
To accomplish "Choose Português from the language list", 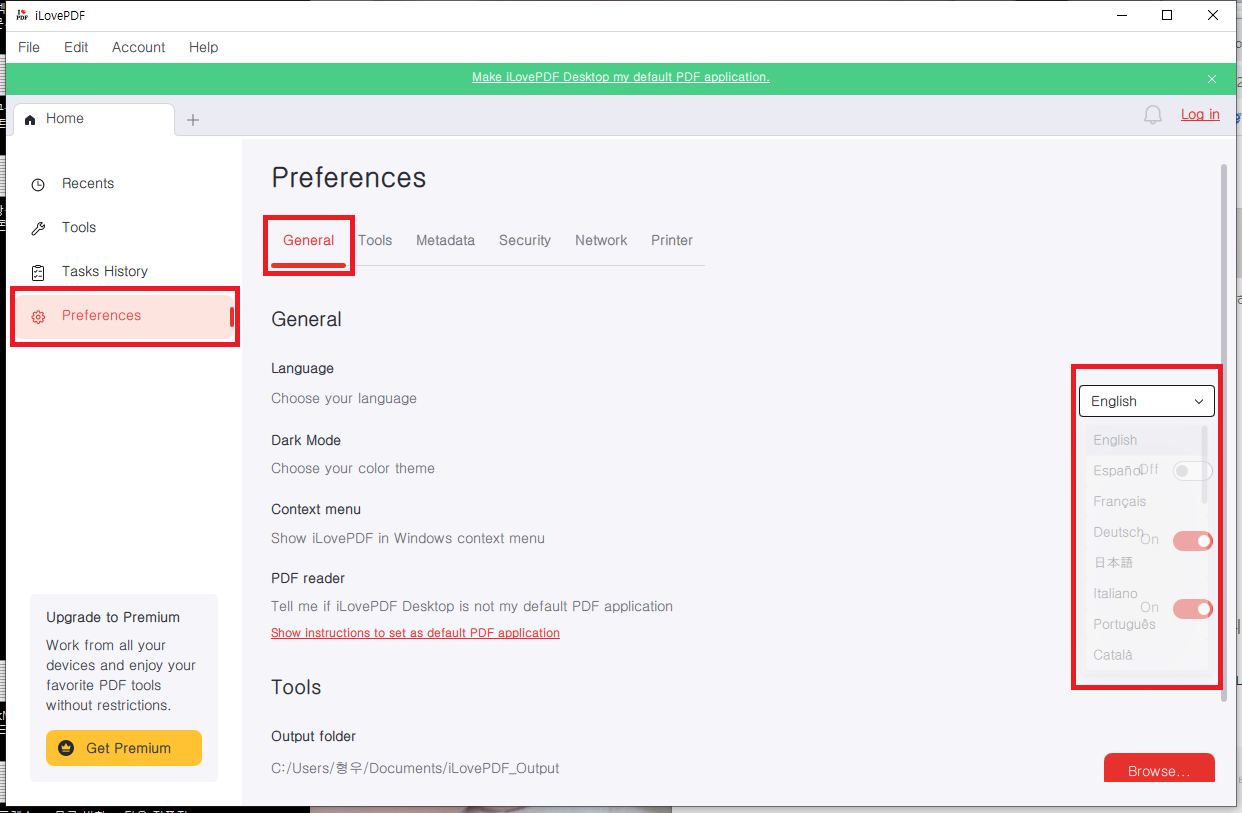I will (1124, 624).
